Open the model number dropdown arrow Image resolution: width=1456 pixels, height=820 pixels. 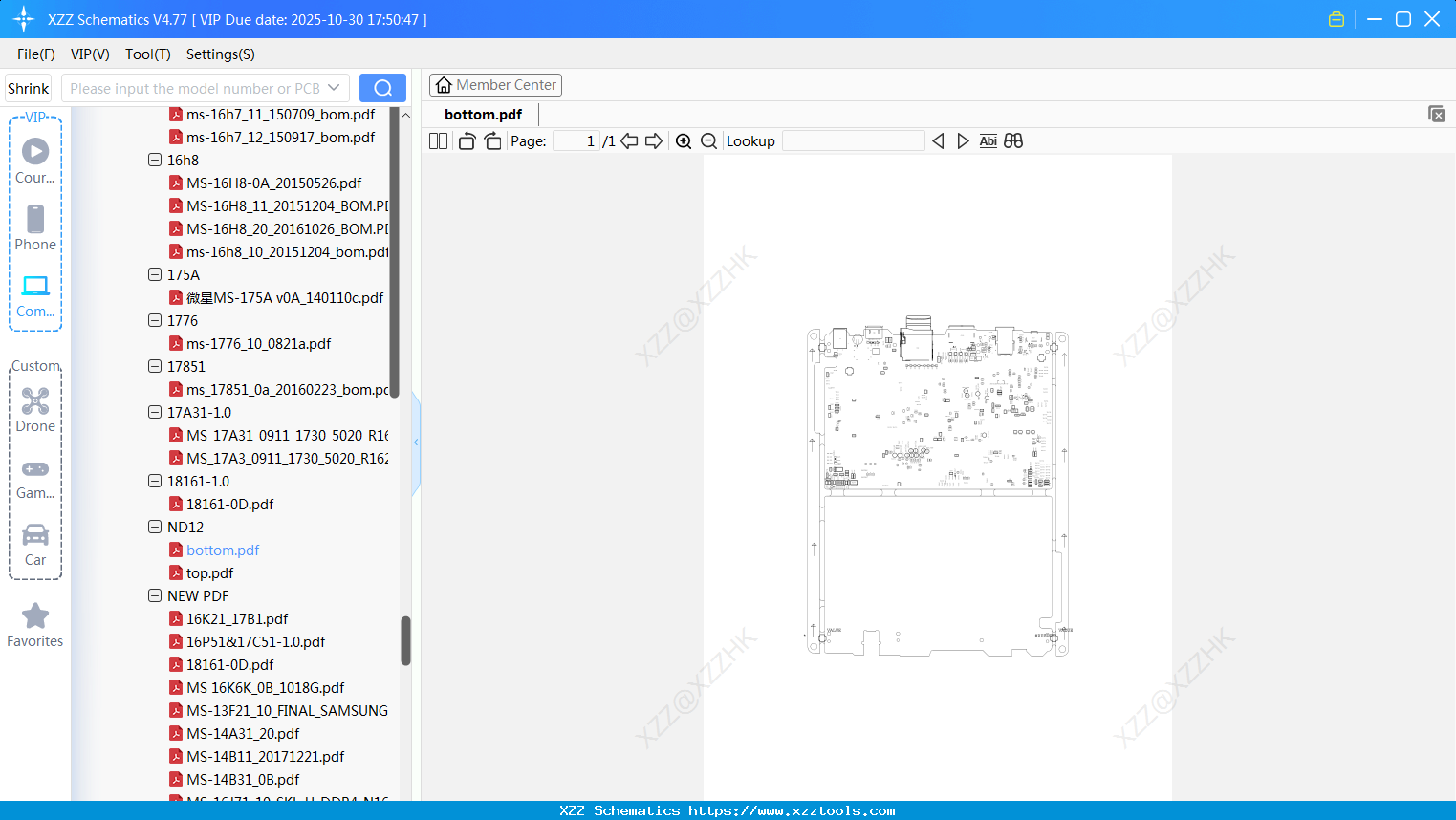point(334,88)
